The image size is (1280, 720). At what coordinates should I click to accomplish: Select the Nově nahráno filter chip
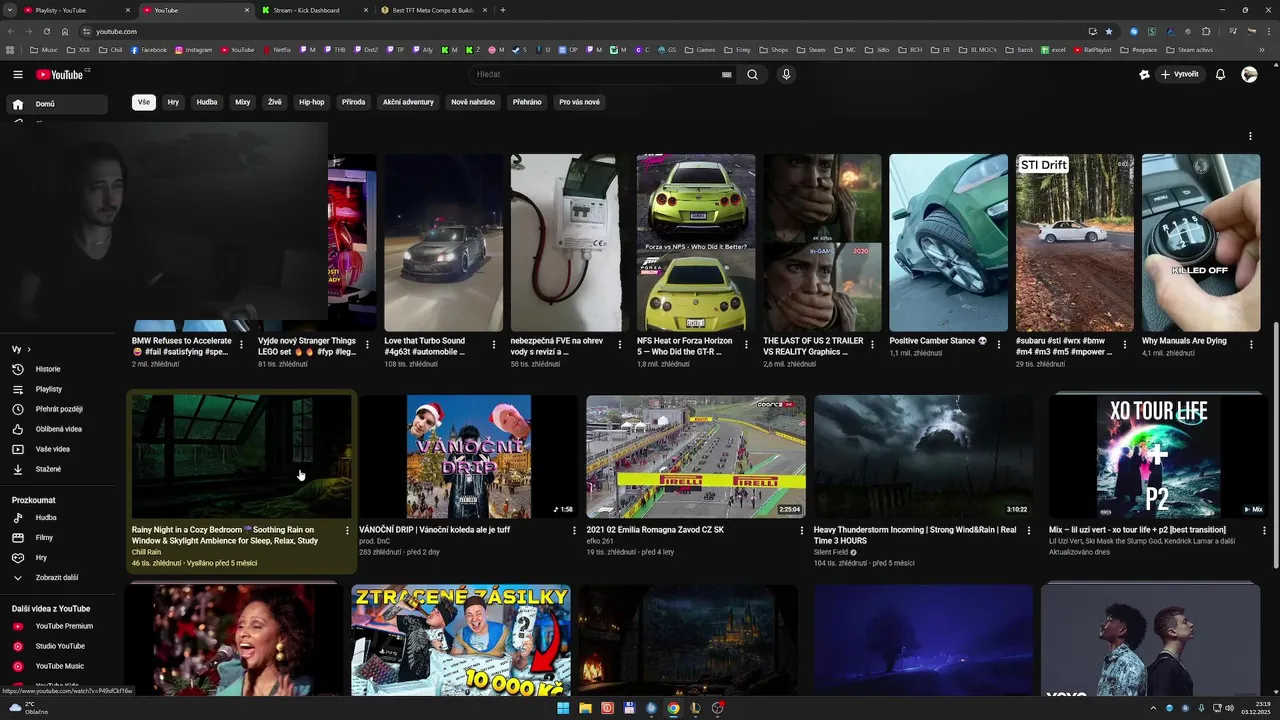pyautogui.click(x=473, y=102)
